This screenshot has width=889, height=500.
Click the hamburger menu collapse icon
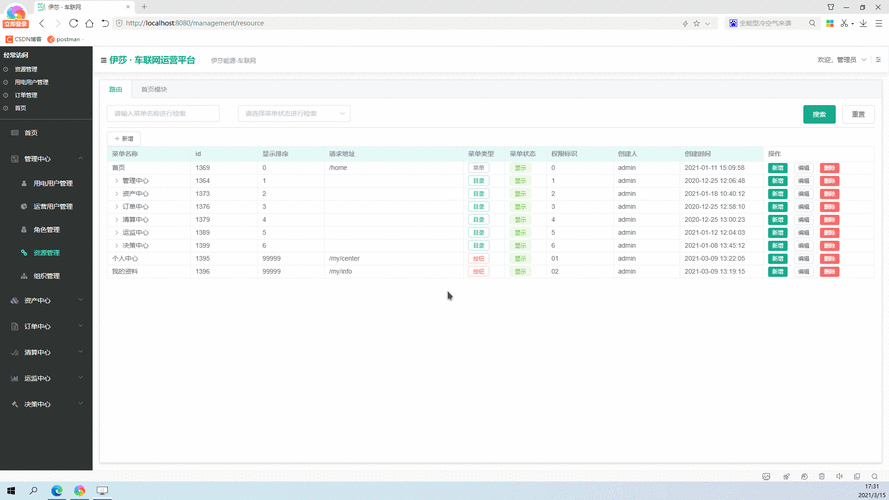point(103,60)
